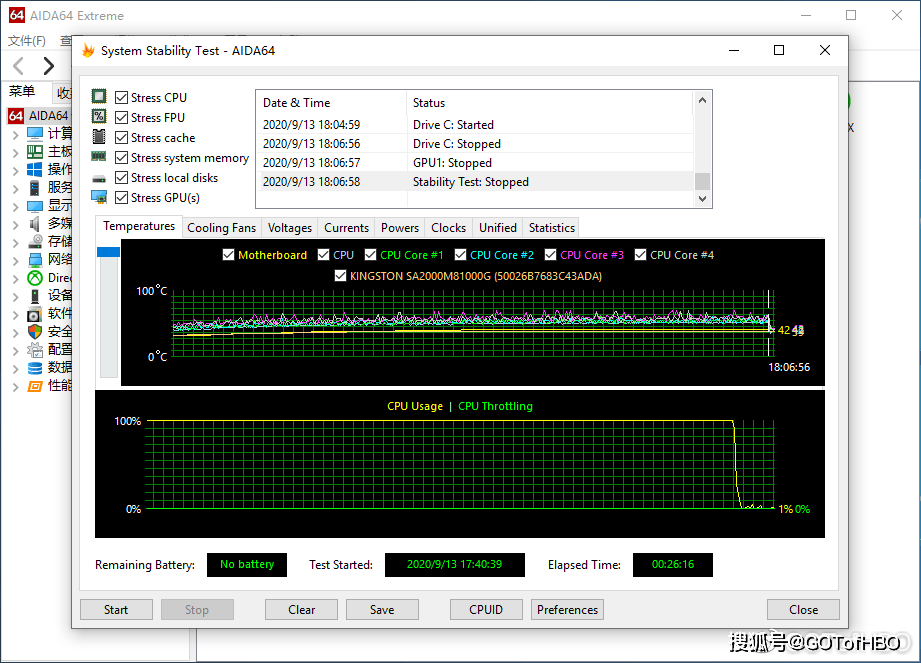921x663 pixels.
Task: Save the stability test results
Action: pyautogui.click(x=382, y=610)
